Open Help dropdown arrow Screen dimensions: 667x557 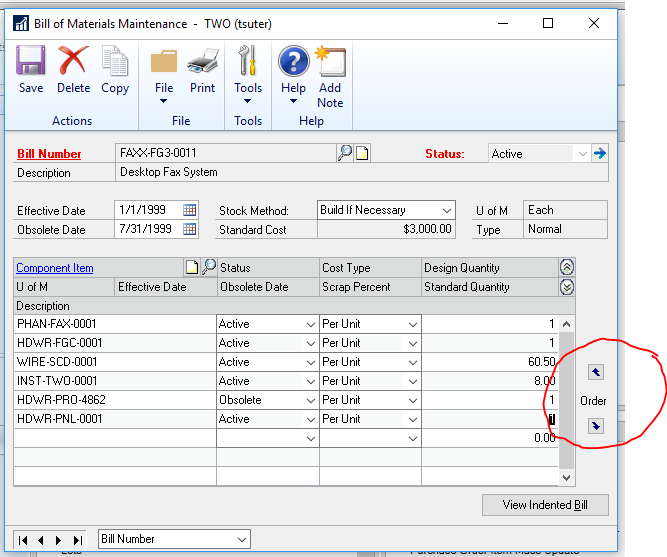tap(294, 101)
